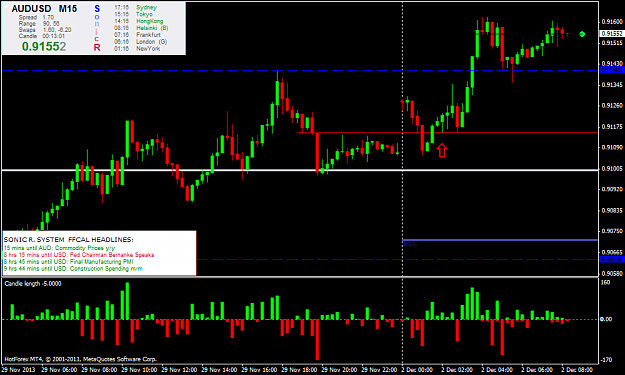Click the blue price tag on lower dashed line
The image size is (625, 375).
pos(611,259)
